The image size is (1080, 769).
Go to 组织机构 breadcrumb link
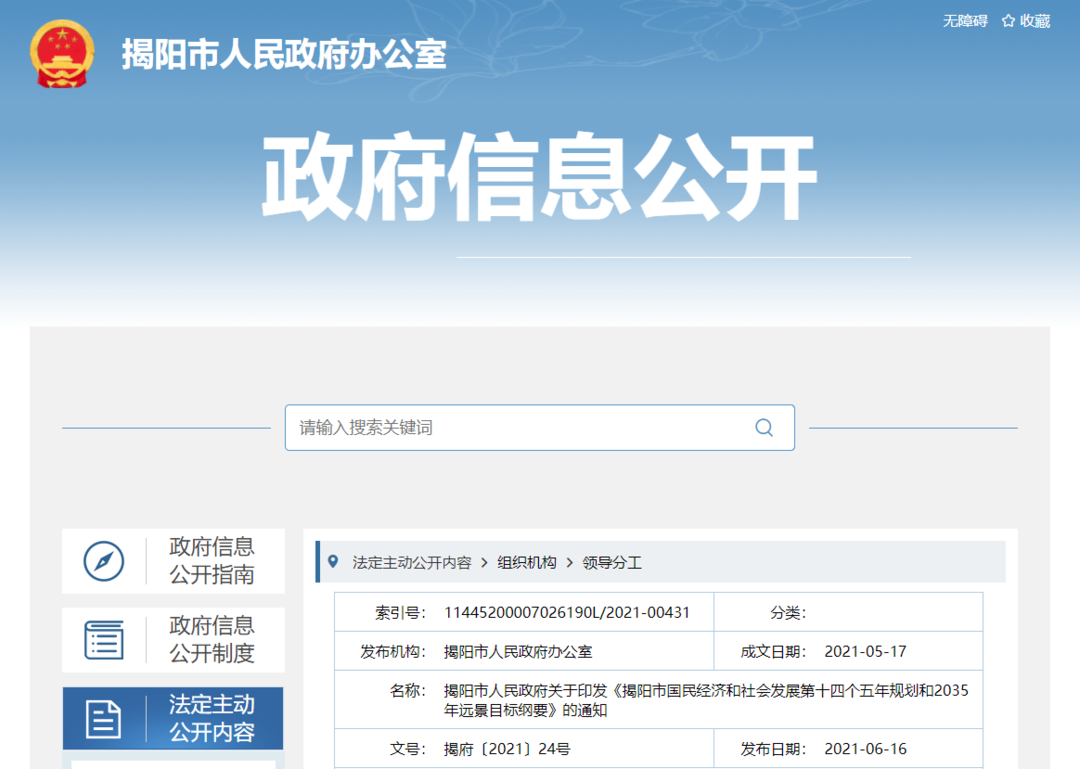(527, 563)
